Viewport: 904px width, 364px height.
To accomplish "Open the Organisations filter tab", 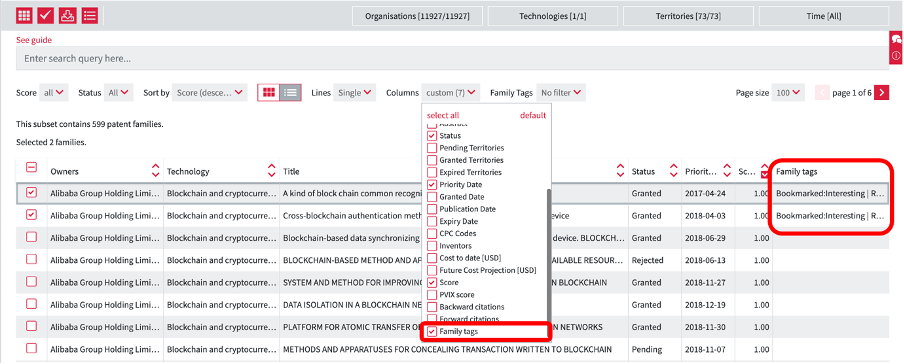I will tap(416, 16).
